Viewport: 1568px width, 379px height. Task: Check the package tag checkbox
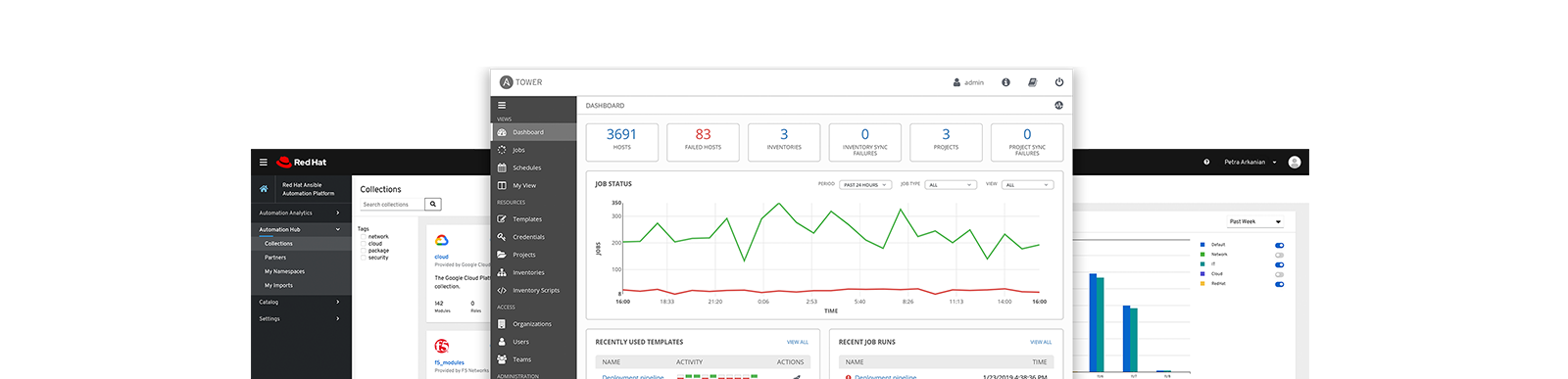tap(363, 251)
